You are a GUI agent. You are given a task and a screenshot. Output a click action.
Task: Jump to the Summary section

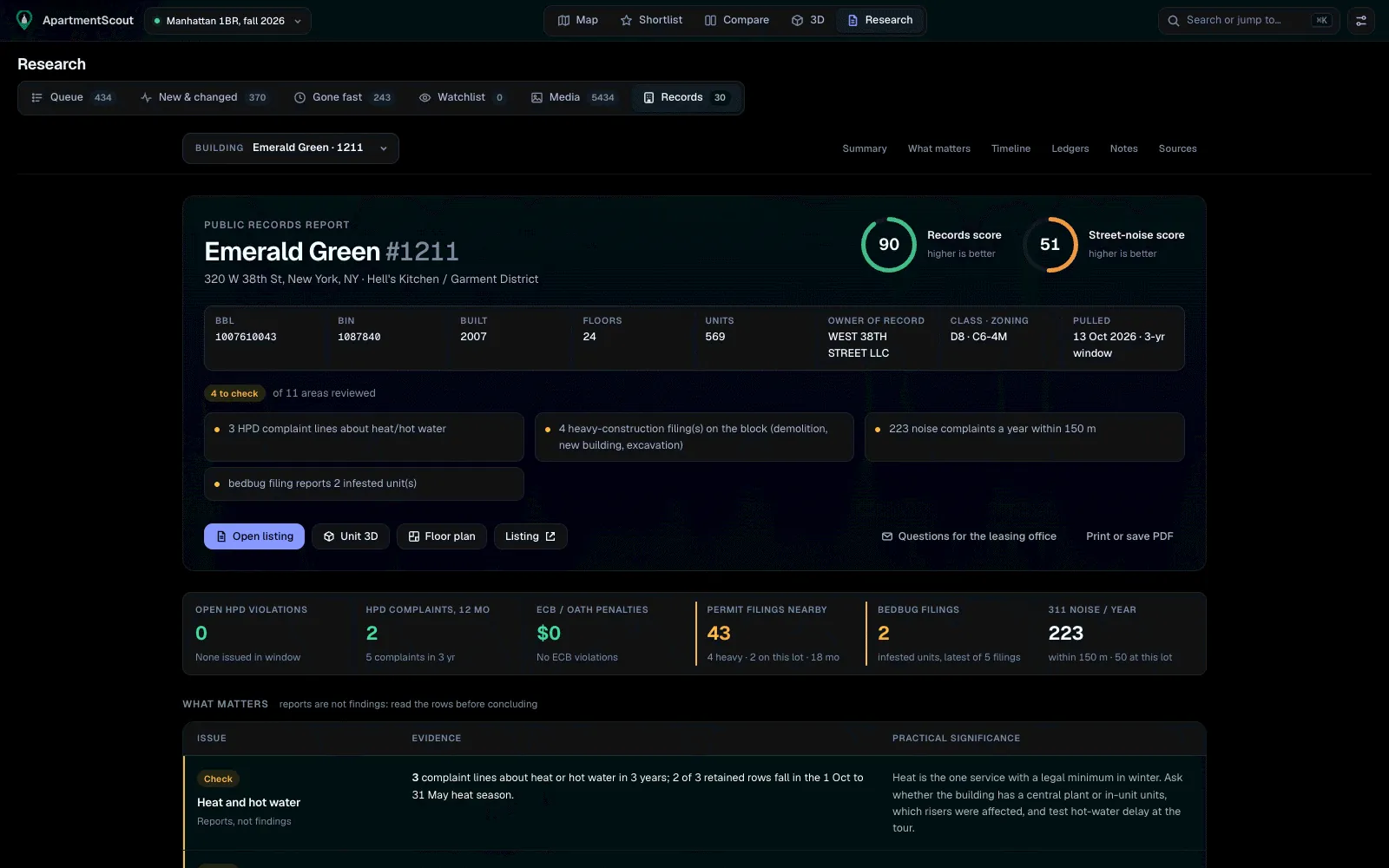click(x=865, y=148)
